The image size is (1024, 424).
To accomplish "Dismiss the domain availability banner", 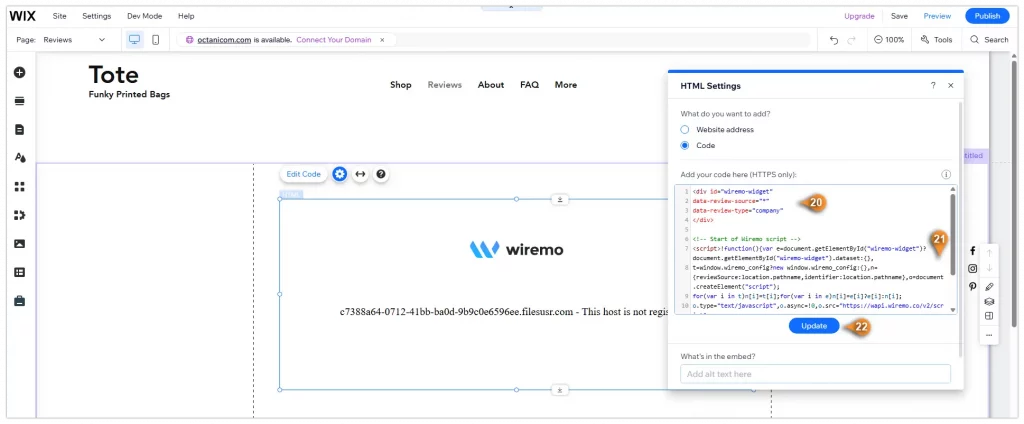I will tap(383, 40).
